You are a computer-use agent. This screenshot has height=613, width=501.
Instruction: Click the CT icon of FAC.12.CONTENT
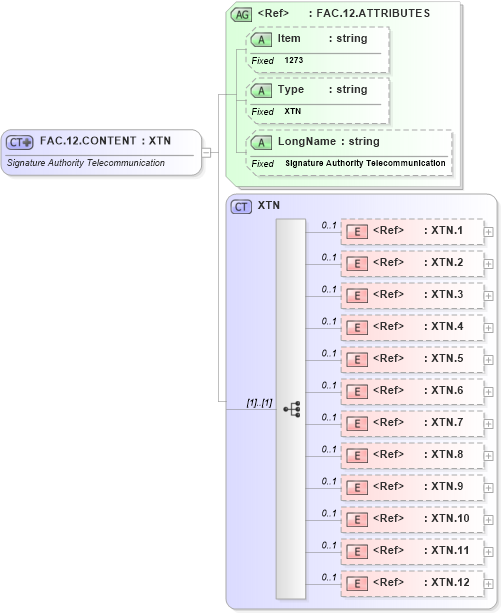(19, 142)
